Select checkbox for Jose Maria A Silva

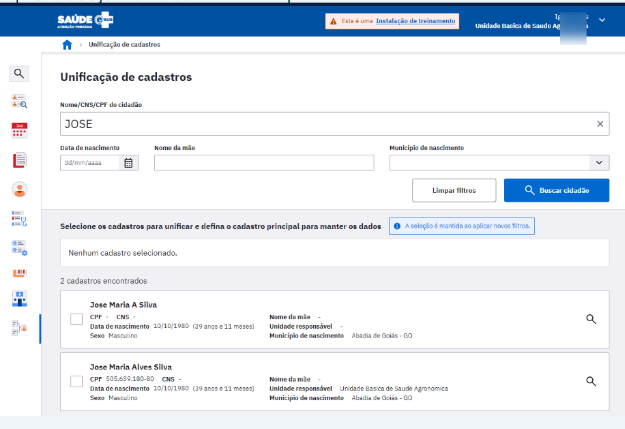tap(77, 319)
